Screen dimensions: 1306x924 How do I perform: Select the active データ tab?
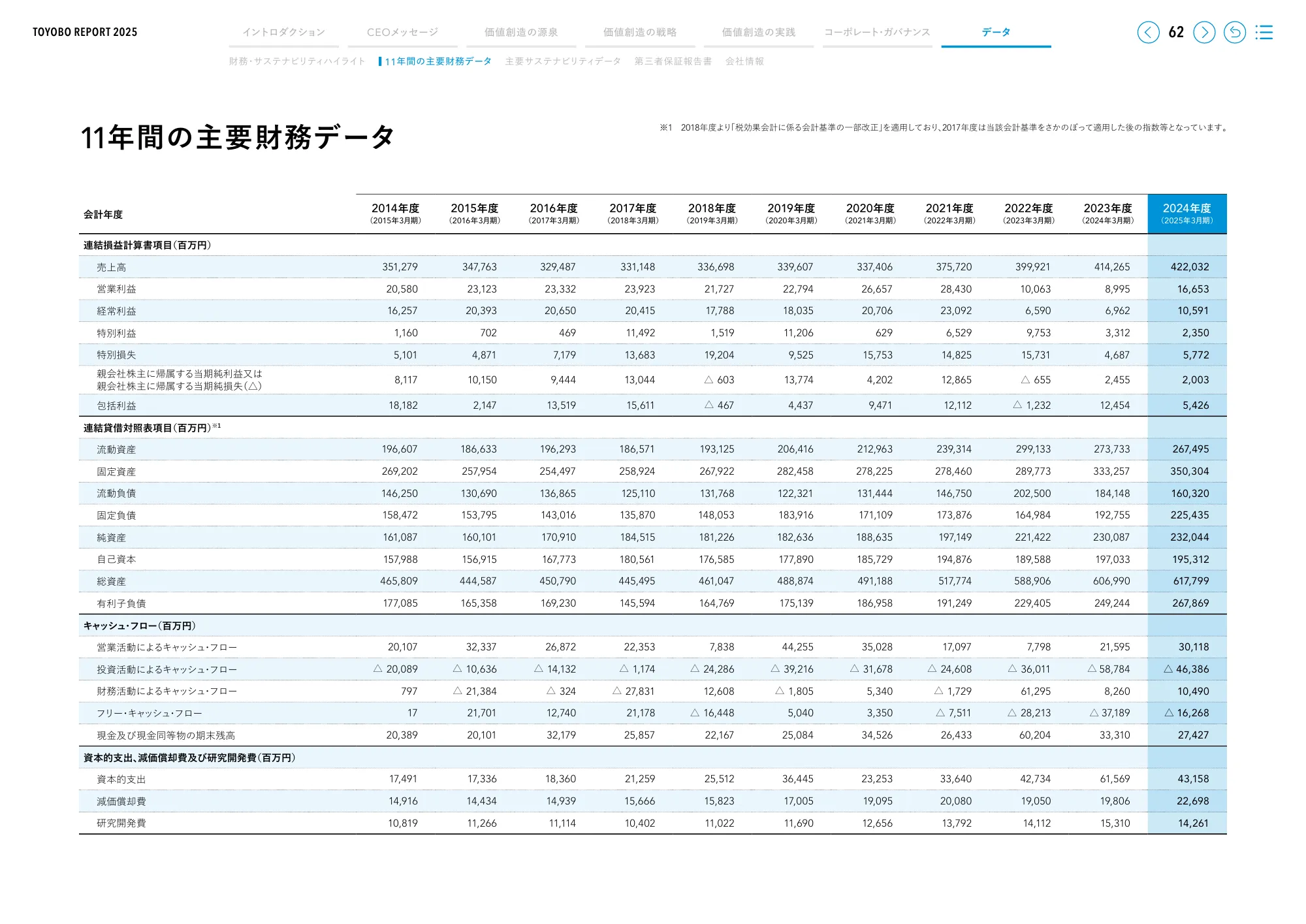(996, 32)
